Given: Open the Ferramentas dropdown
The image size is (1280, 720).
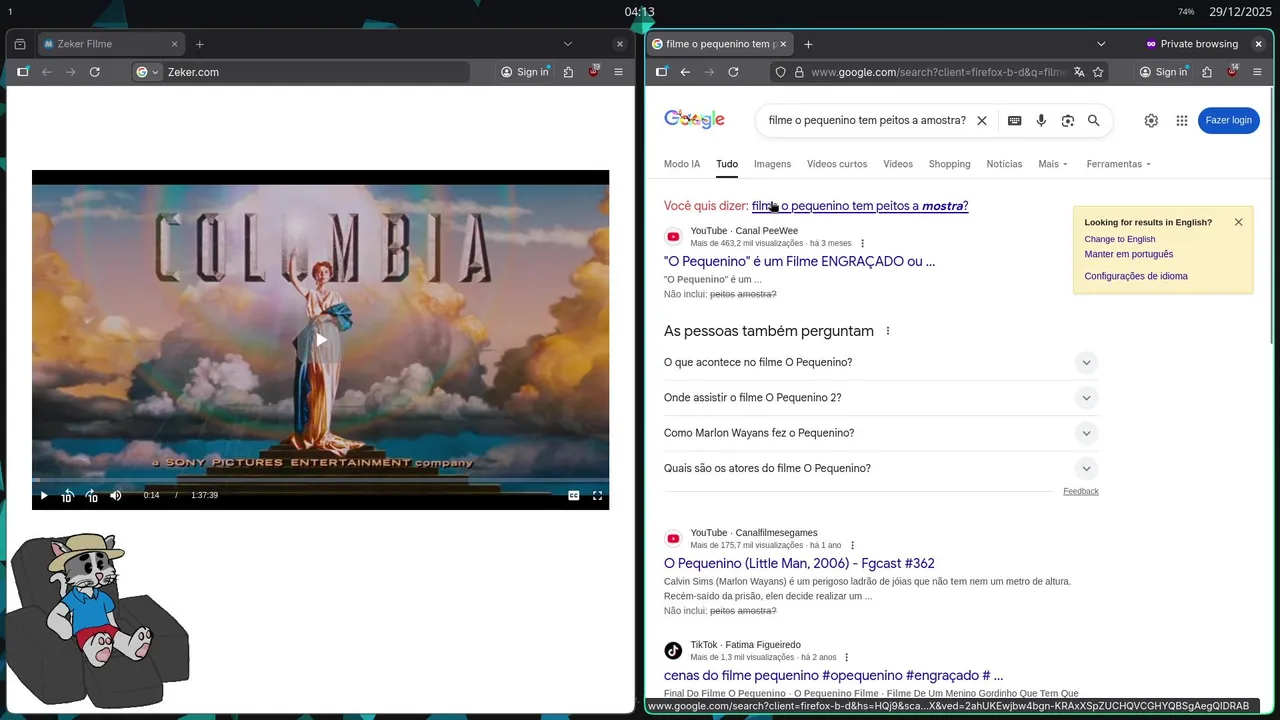Looking at the screenshot, I should [1119, 164].
